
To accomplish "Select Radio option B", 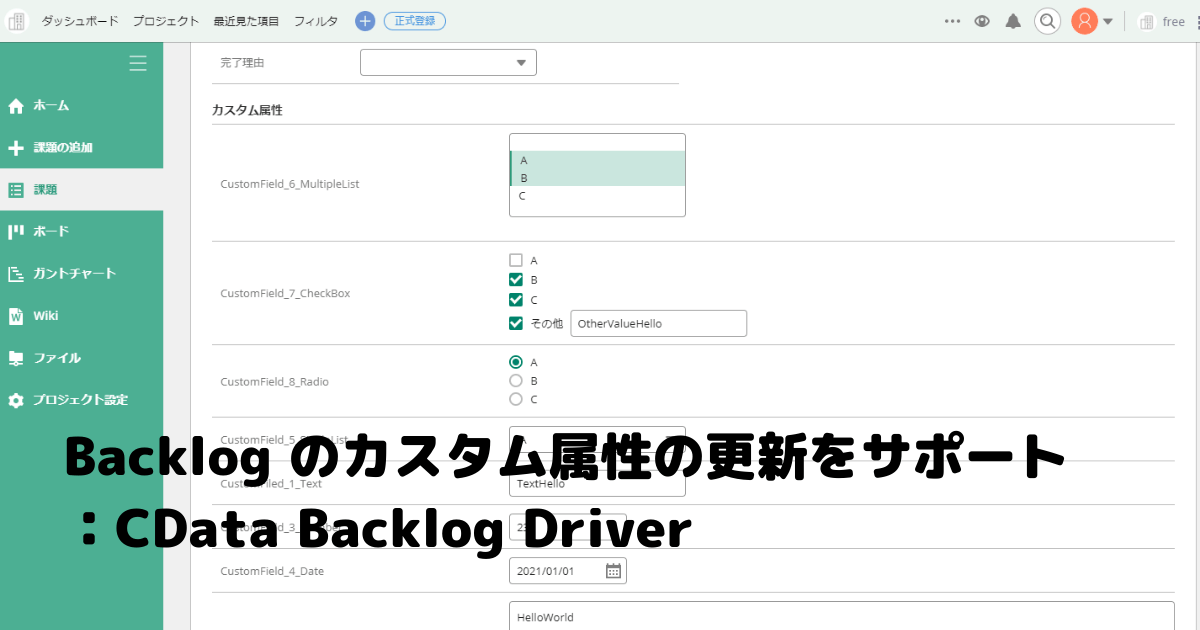I will click(516, 380).
